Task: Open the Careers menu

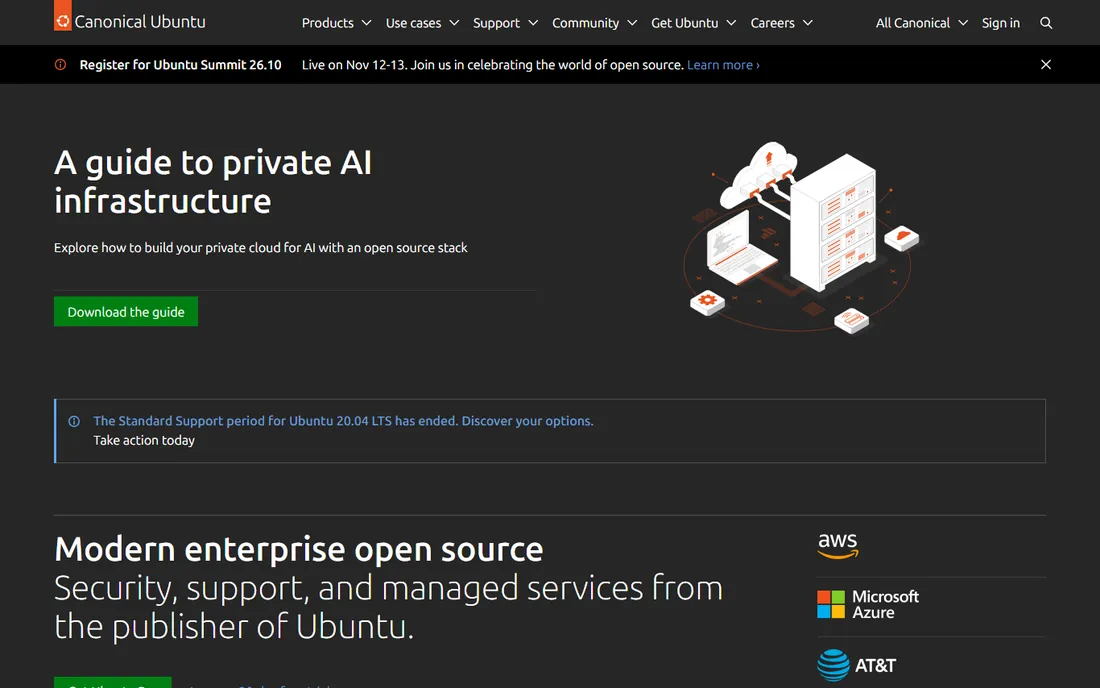Action: (x=782, y=23)
